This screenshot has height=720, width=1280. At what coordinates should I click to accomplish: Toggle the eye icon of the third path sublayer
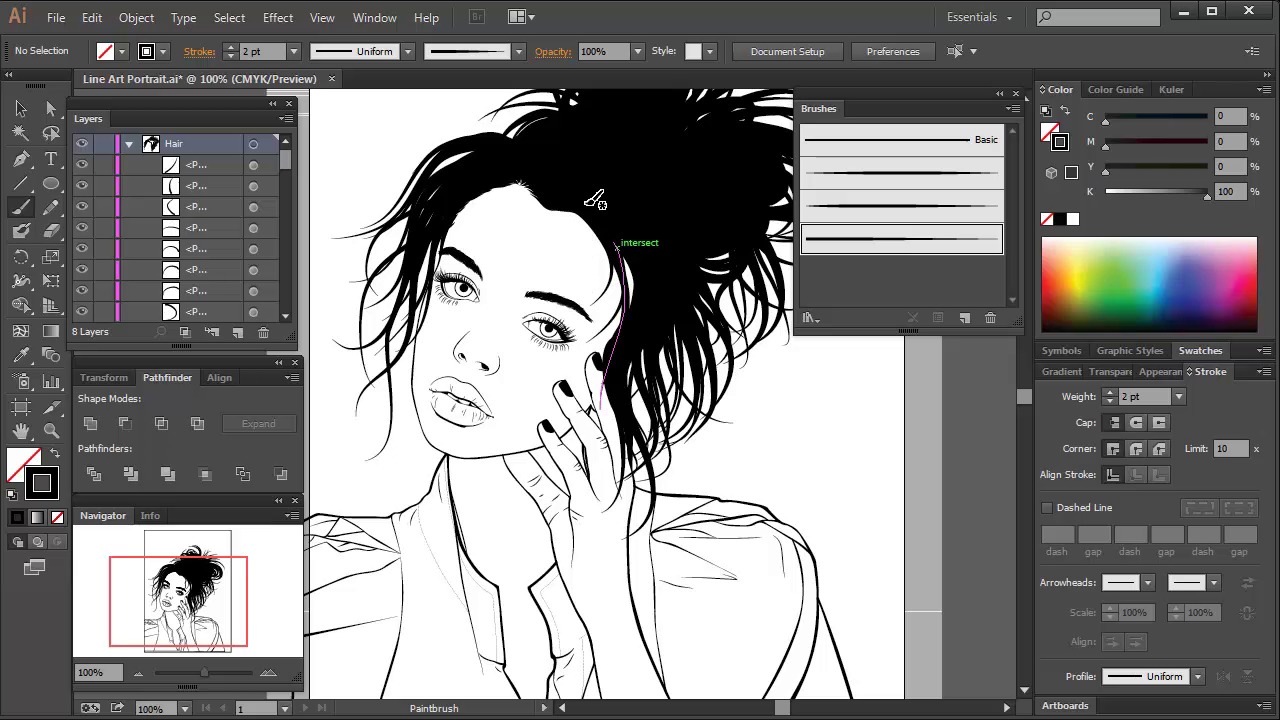point(82,207)
